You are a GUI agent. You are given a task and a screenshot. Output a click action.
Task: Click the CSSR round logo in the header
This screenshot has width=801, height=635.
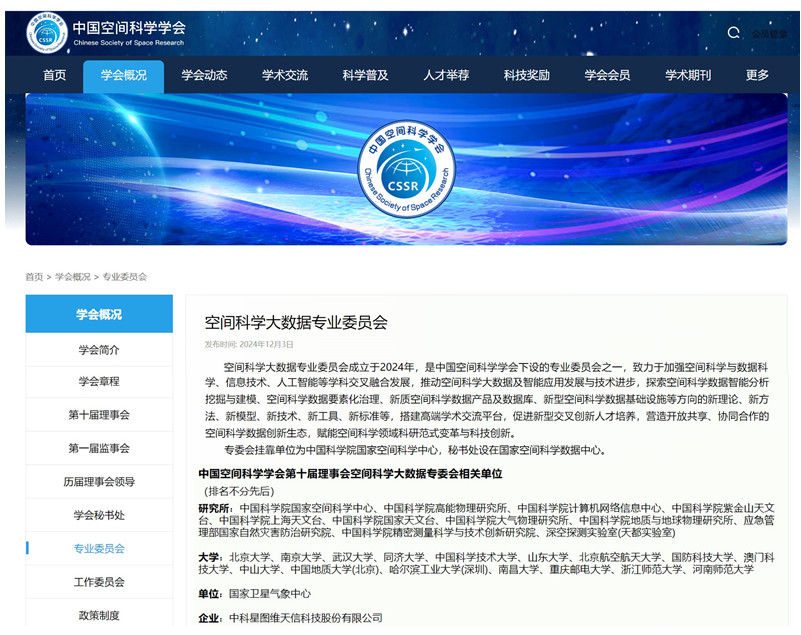(x=46, y=34)
